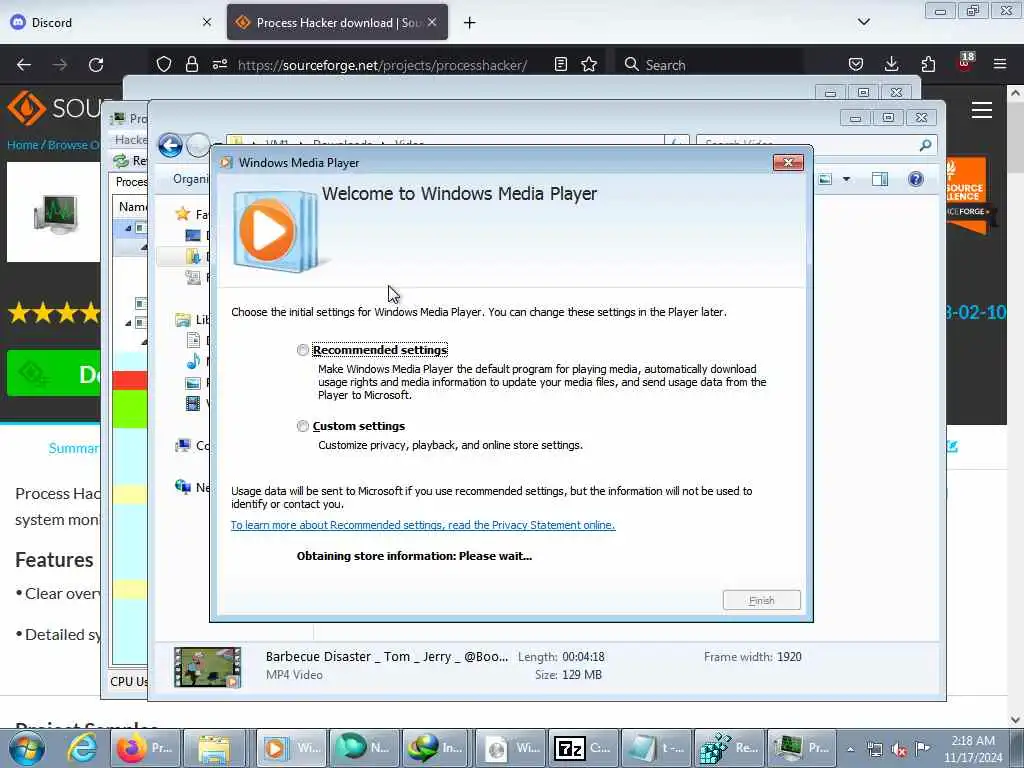
Task: Close the Process Hacker download tab
Action: tap(432, 22)
